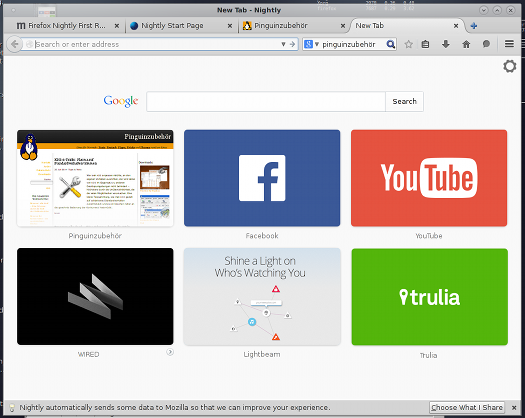Open the WIRED tile
525x418 pixels.
tap(95, 296)
